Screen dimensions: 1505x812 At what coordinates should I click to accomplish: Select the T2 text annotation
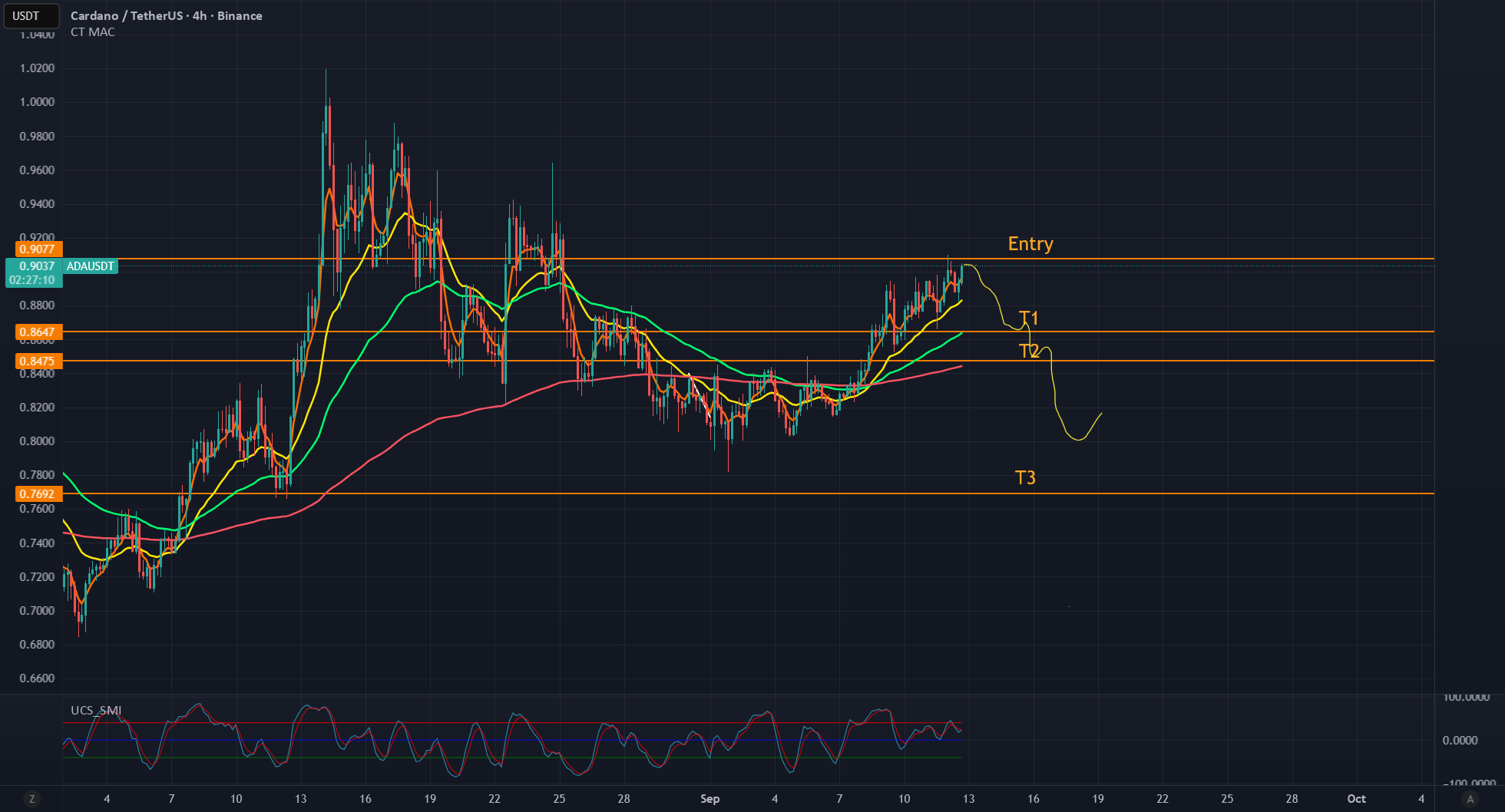point(1028,351)
